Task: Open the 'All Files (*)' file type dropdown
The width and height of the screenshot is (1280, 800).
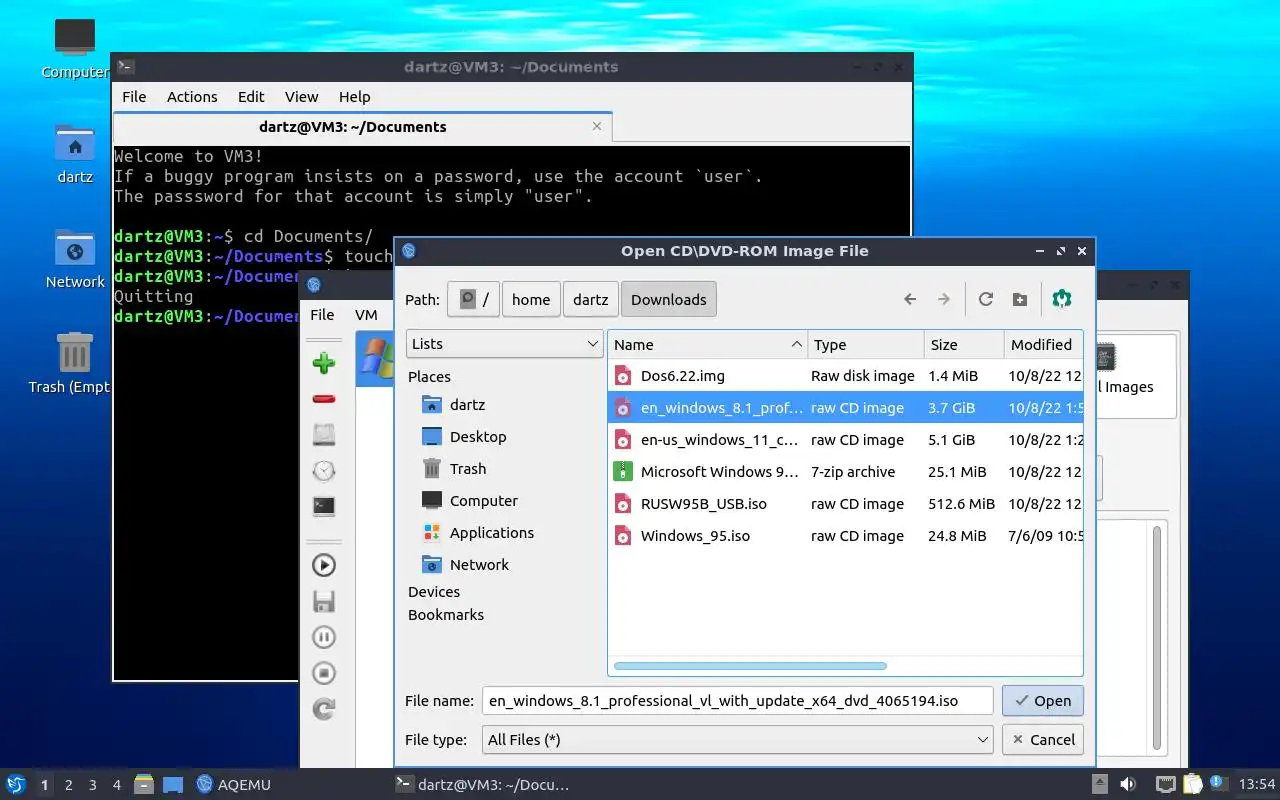Action: 737,740
